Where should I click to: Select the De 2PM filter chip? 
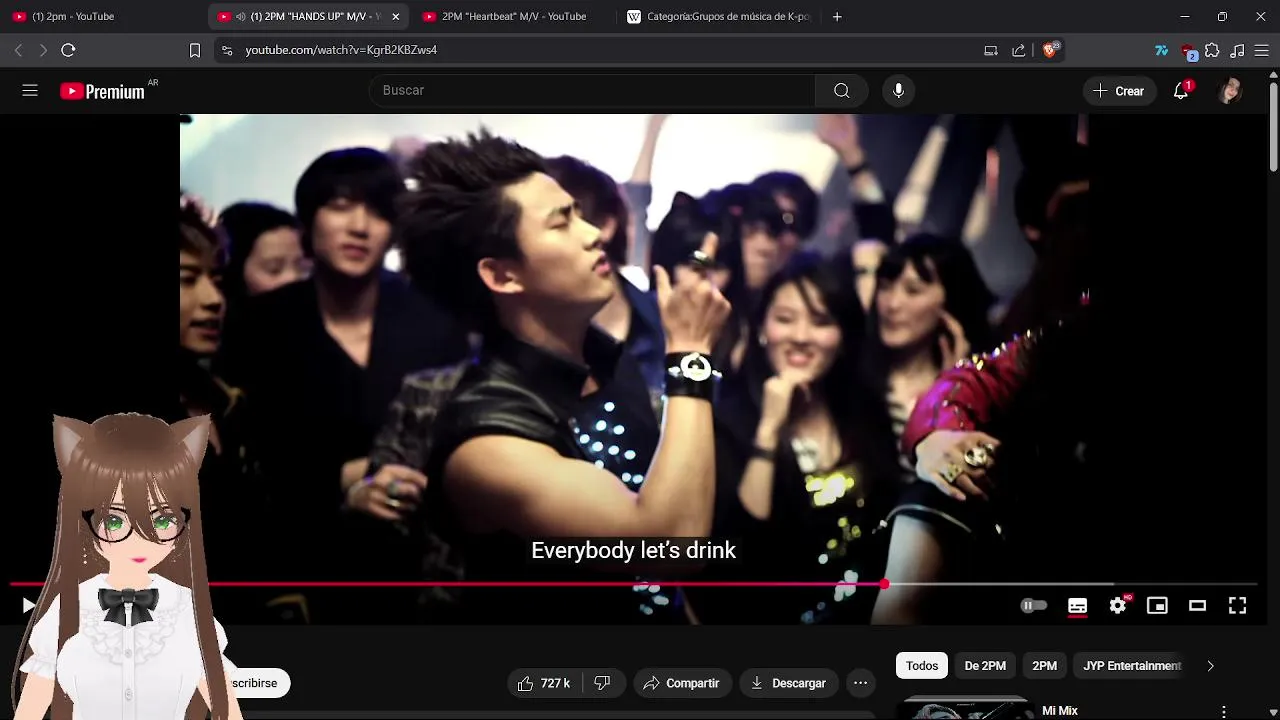coord(985,666)
